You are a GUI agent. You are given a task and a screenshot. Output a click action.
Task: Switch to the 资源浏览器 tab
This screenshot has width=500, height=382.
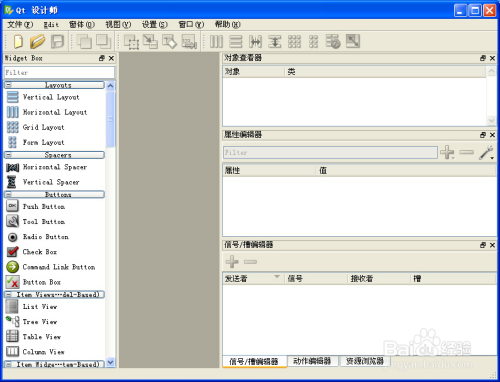[x=365, y=361]
